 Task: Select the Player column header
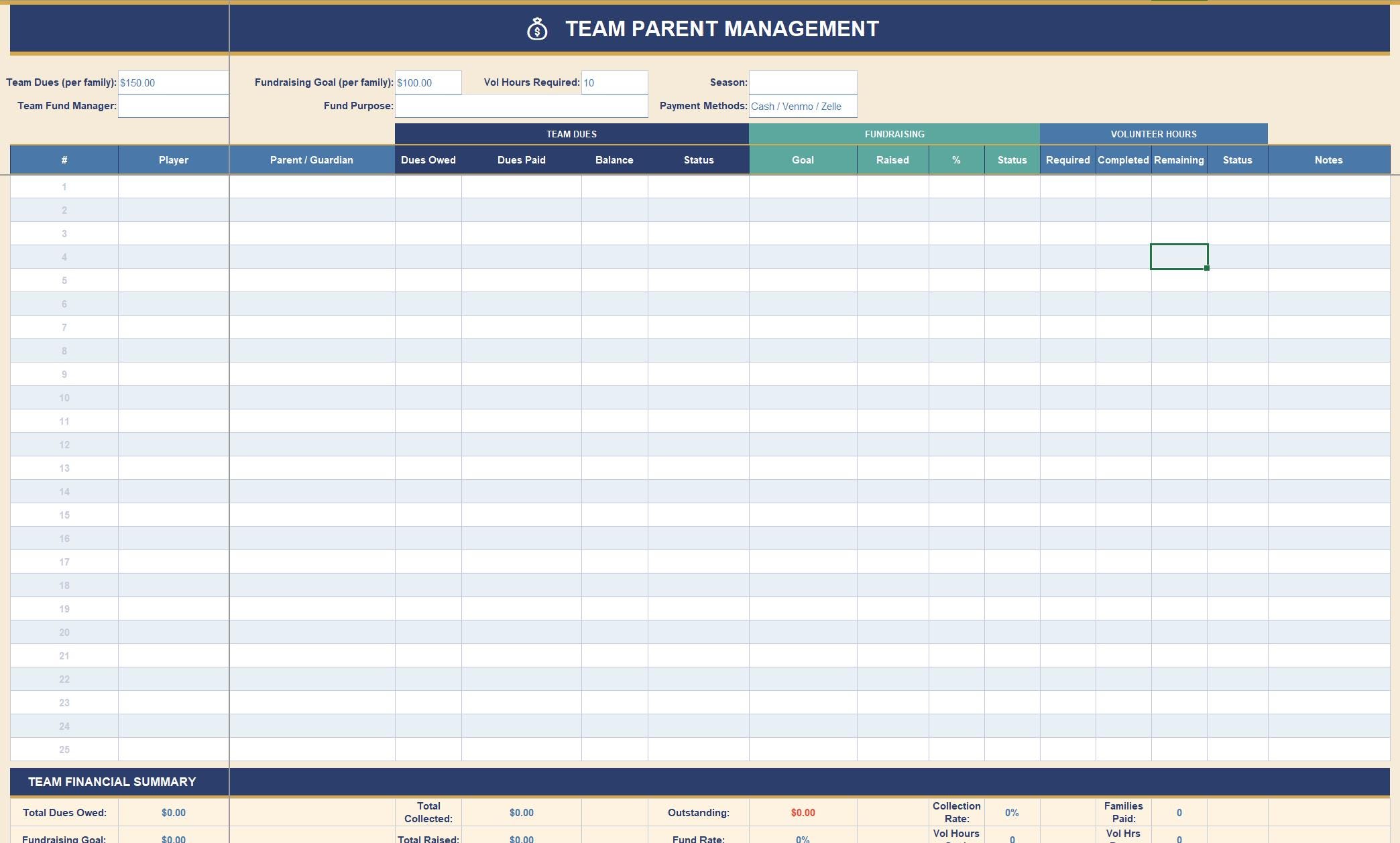[174, 160]
